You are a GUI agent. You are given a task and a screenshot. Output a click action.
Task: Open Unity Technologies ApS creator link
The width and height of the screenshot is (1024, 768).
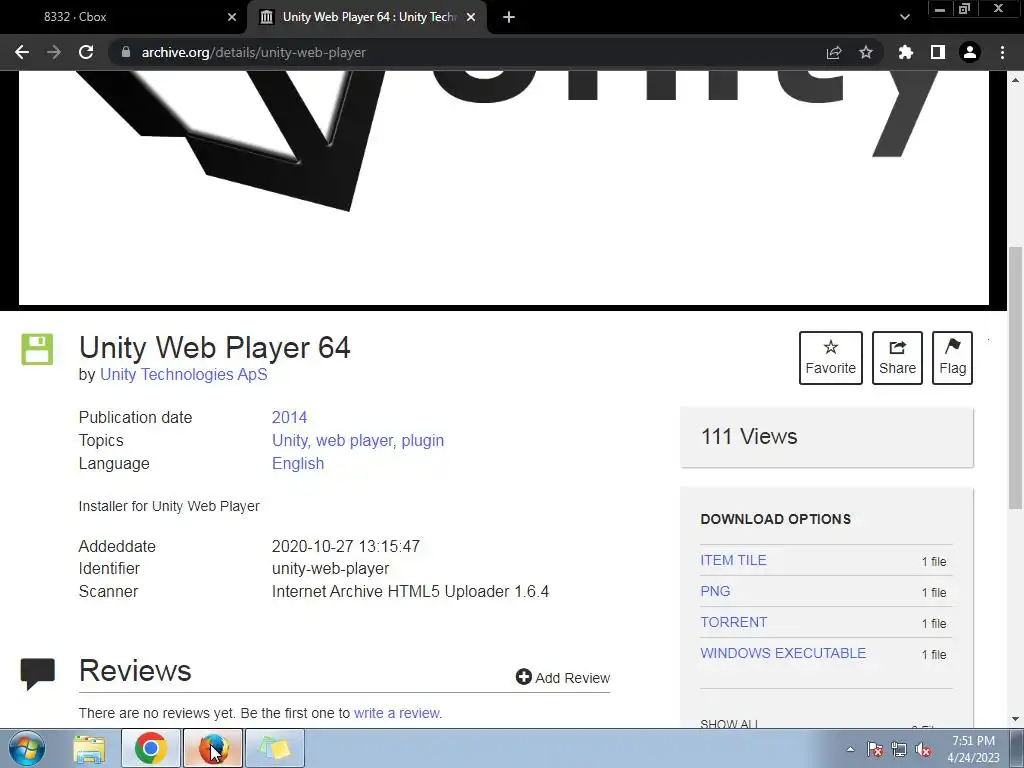point(184,374)
